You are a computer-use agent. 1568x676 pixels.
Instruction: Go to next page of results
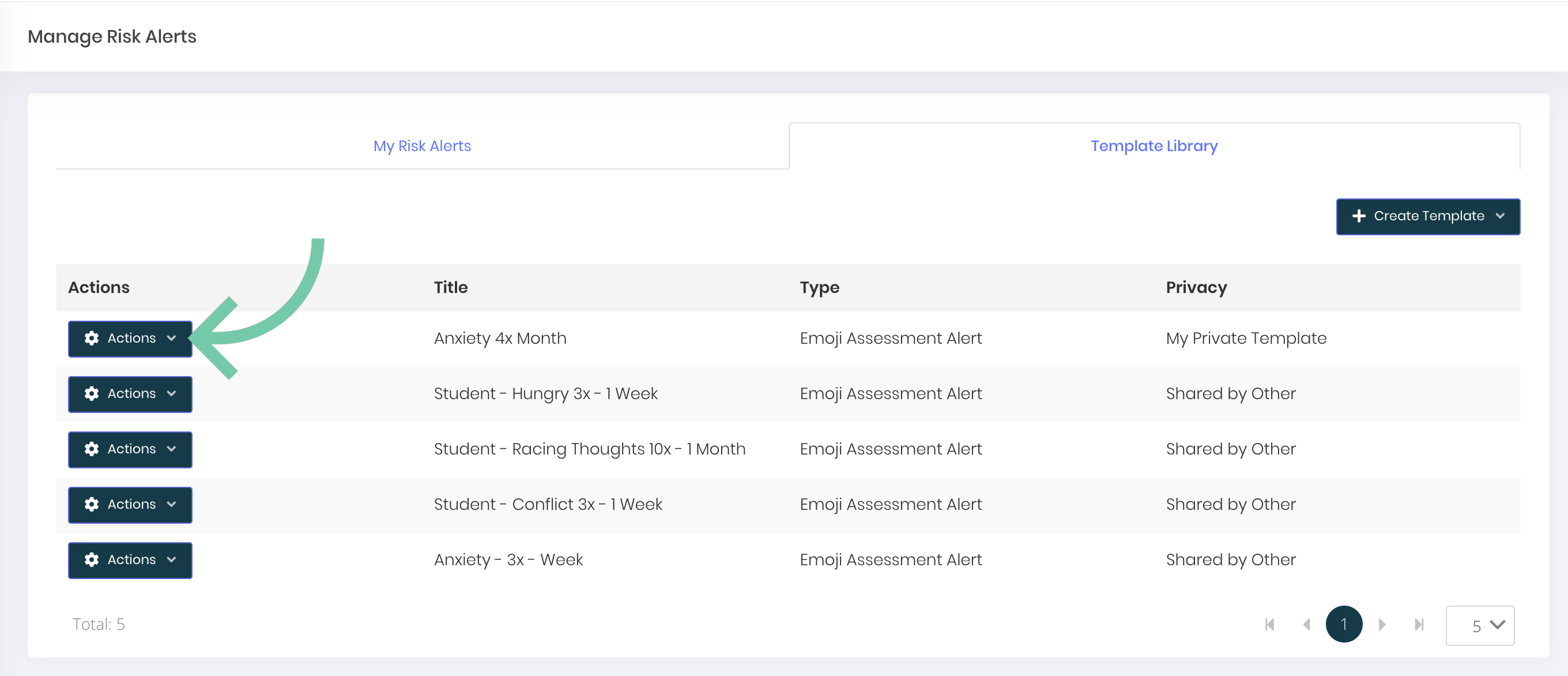pyautogui.click(x=1382, y=625)
